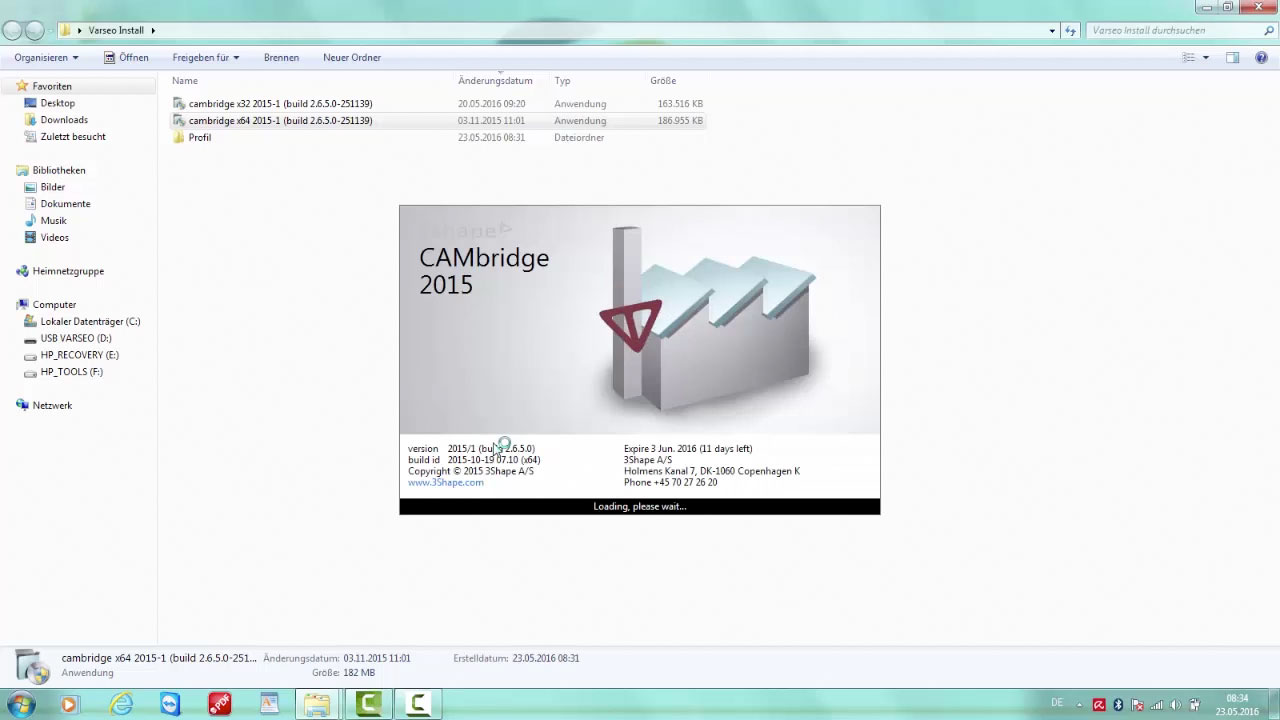Image resolution: width=1280 pixels, height=720 pixels.
Task: Open address bar history dropdown
Action: coord(1052,31)
